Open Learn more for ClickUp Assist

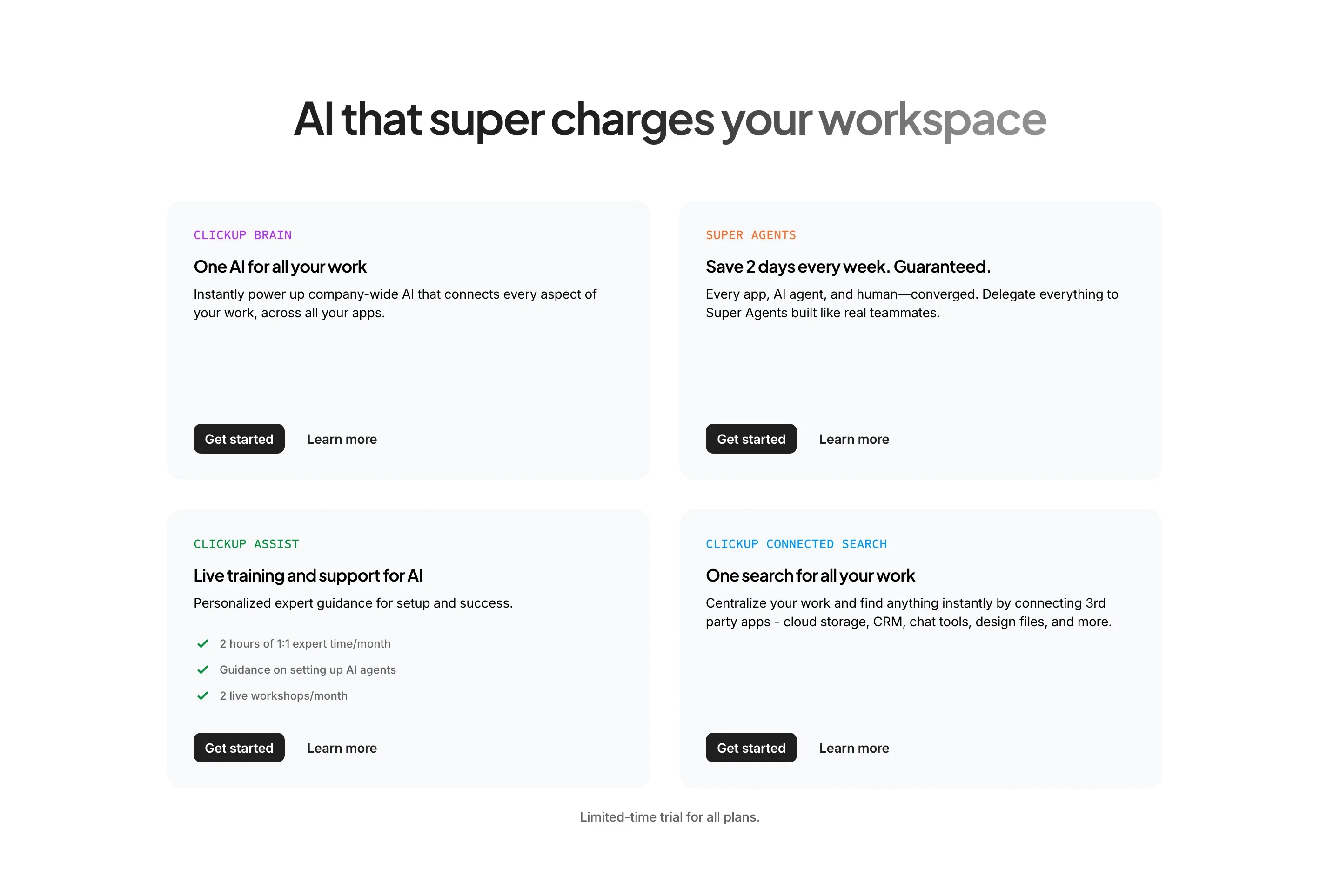(341, 748)
